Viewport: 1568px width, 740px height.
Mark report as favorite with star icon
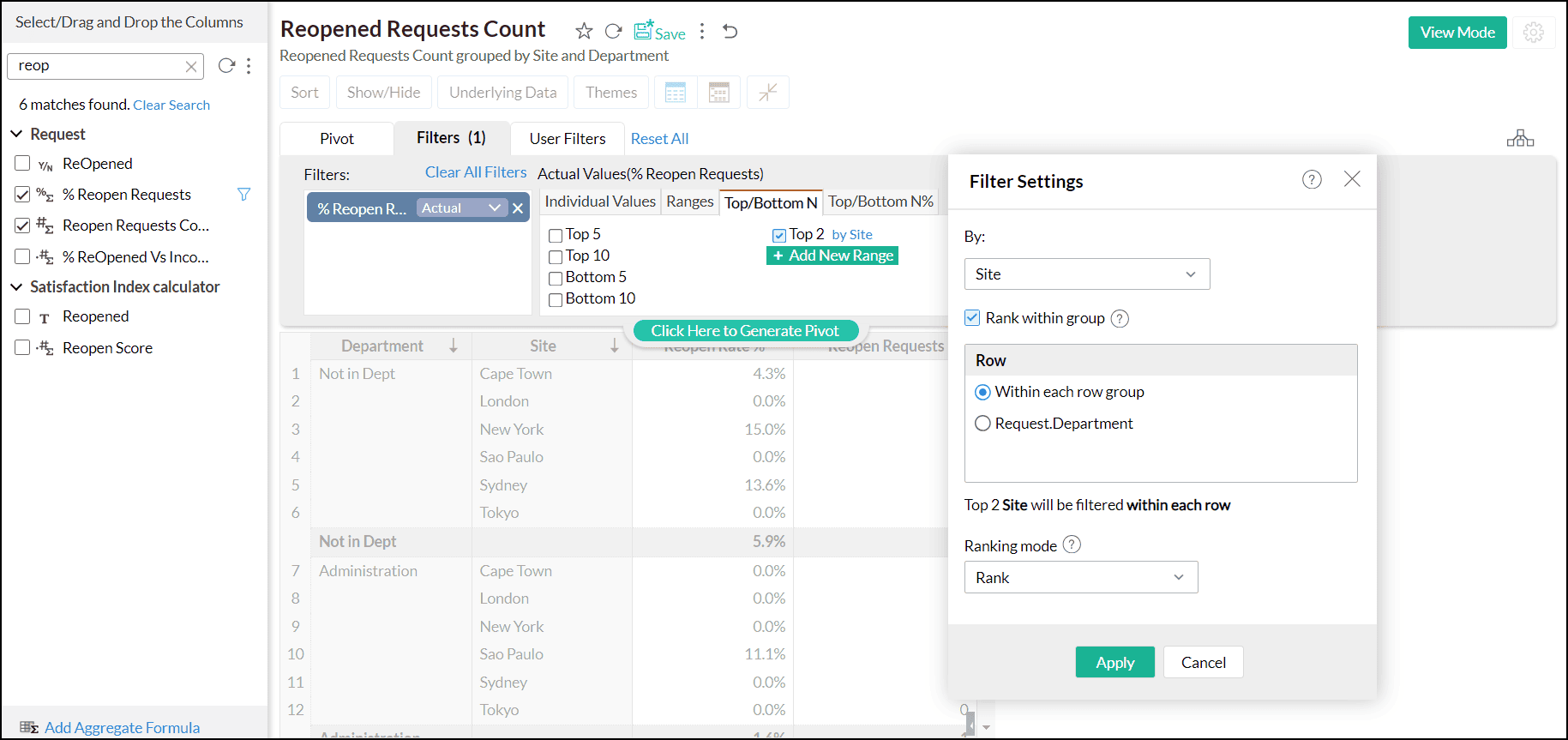point(584,32)
